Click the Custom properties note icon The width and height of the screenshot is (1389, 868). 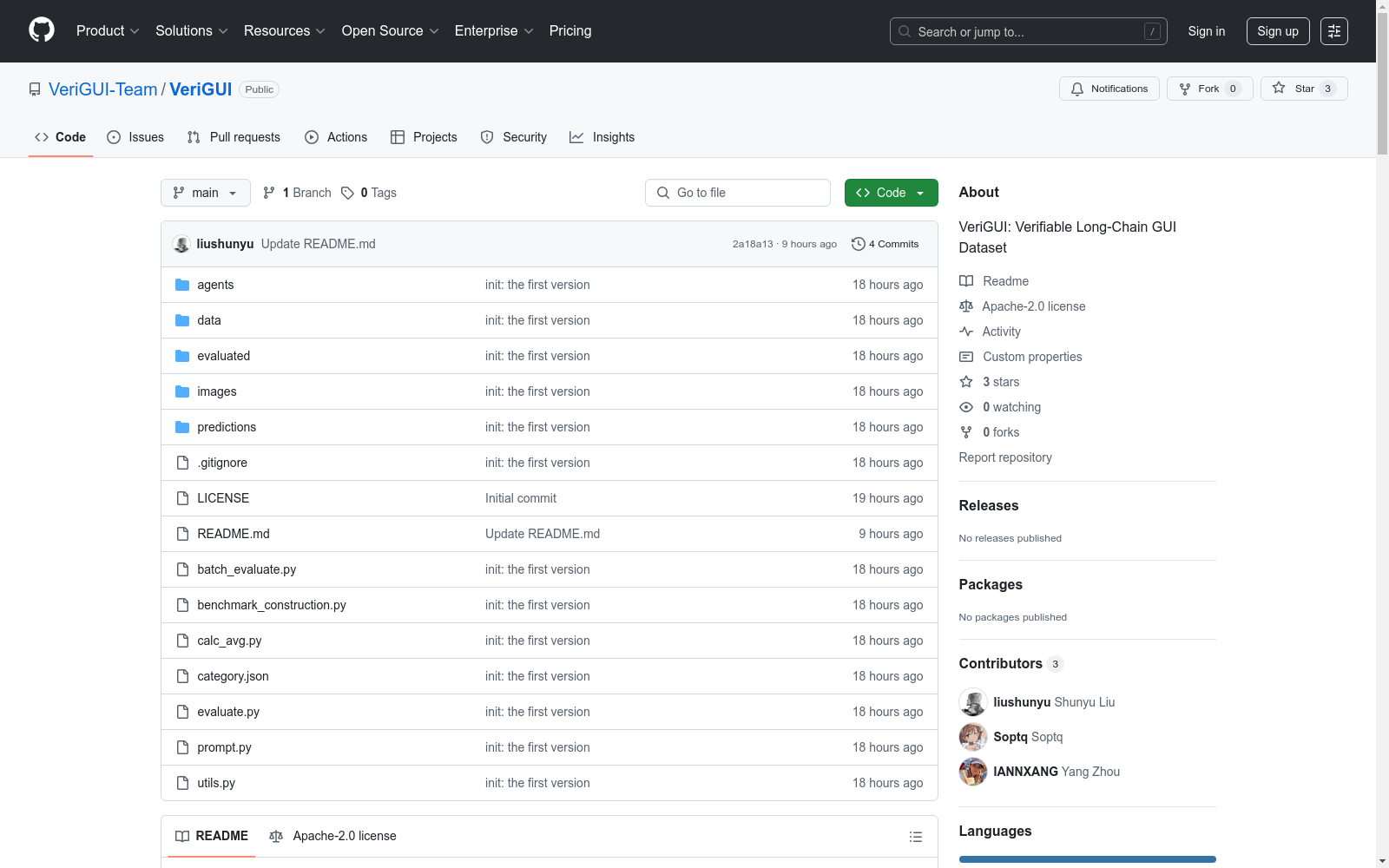(966, 357)
